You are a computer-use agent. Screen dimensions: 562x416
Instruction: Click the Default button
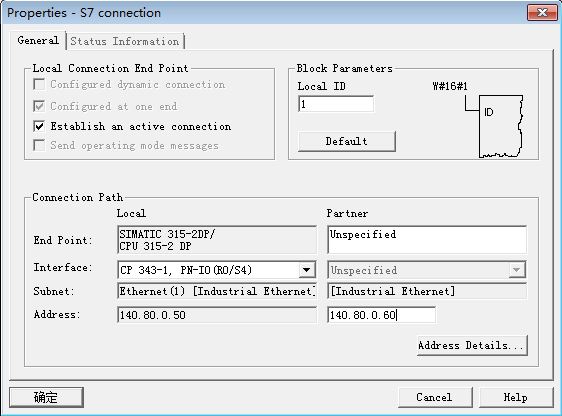coord(347,141)
